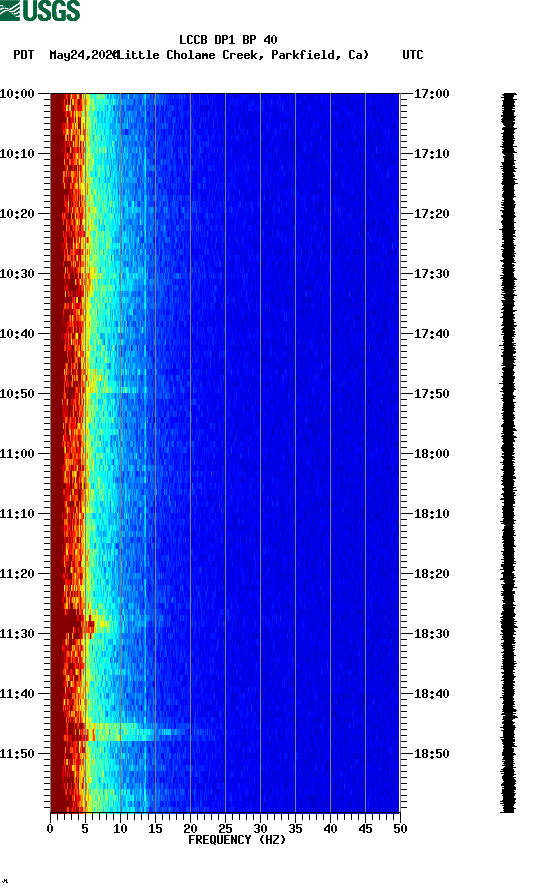
Task: Click the FREQUENCY (HZ) axis label
Action: [237, 840]
